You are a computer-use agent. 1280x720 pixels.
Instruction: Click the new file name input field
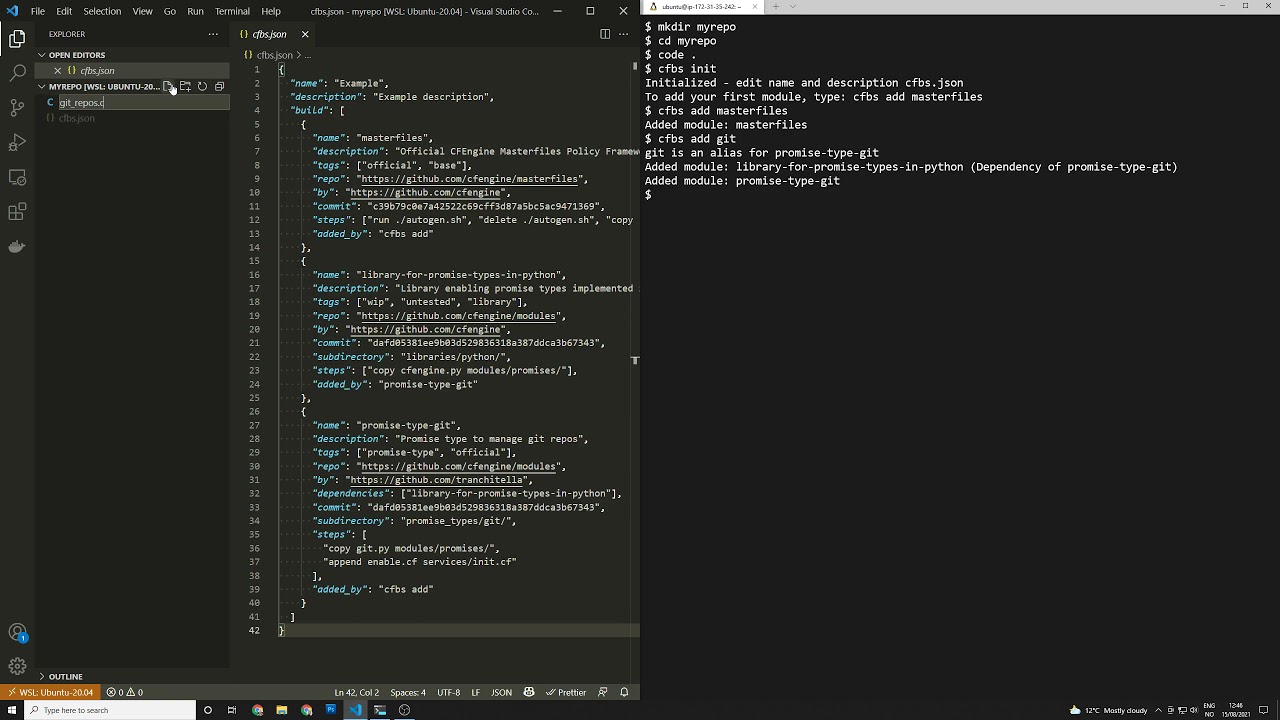(x=143, y=102)
